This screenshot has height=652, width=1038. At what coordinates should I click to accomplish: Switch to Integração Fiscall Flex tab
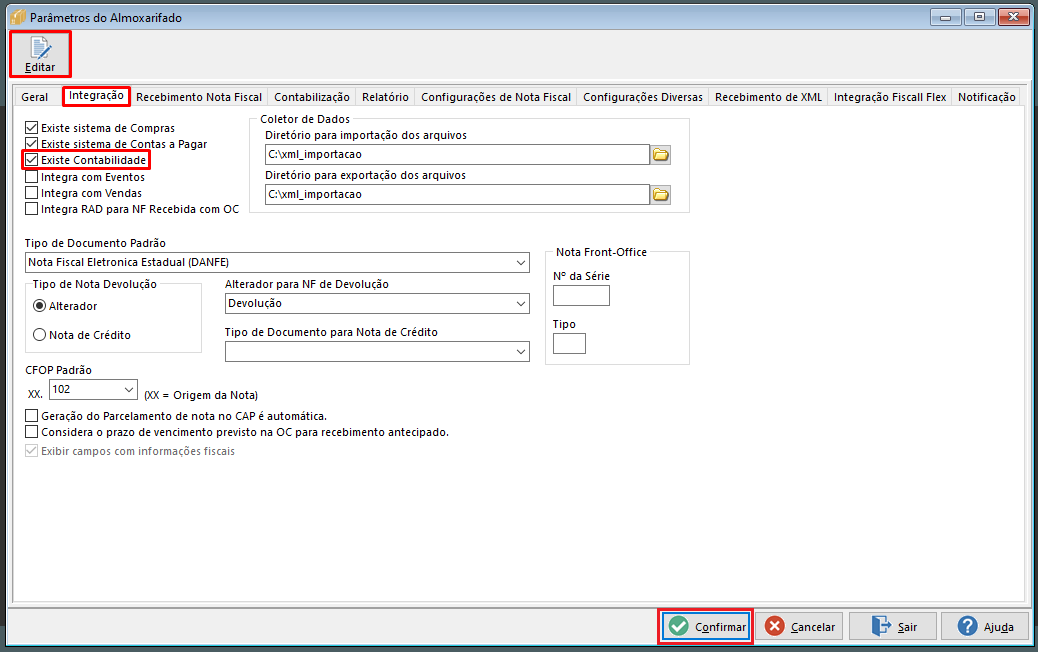coord(890,97)
